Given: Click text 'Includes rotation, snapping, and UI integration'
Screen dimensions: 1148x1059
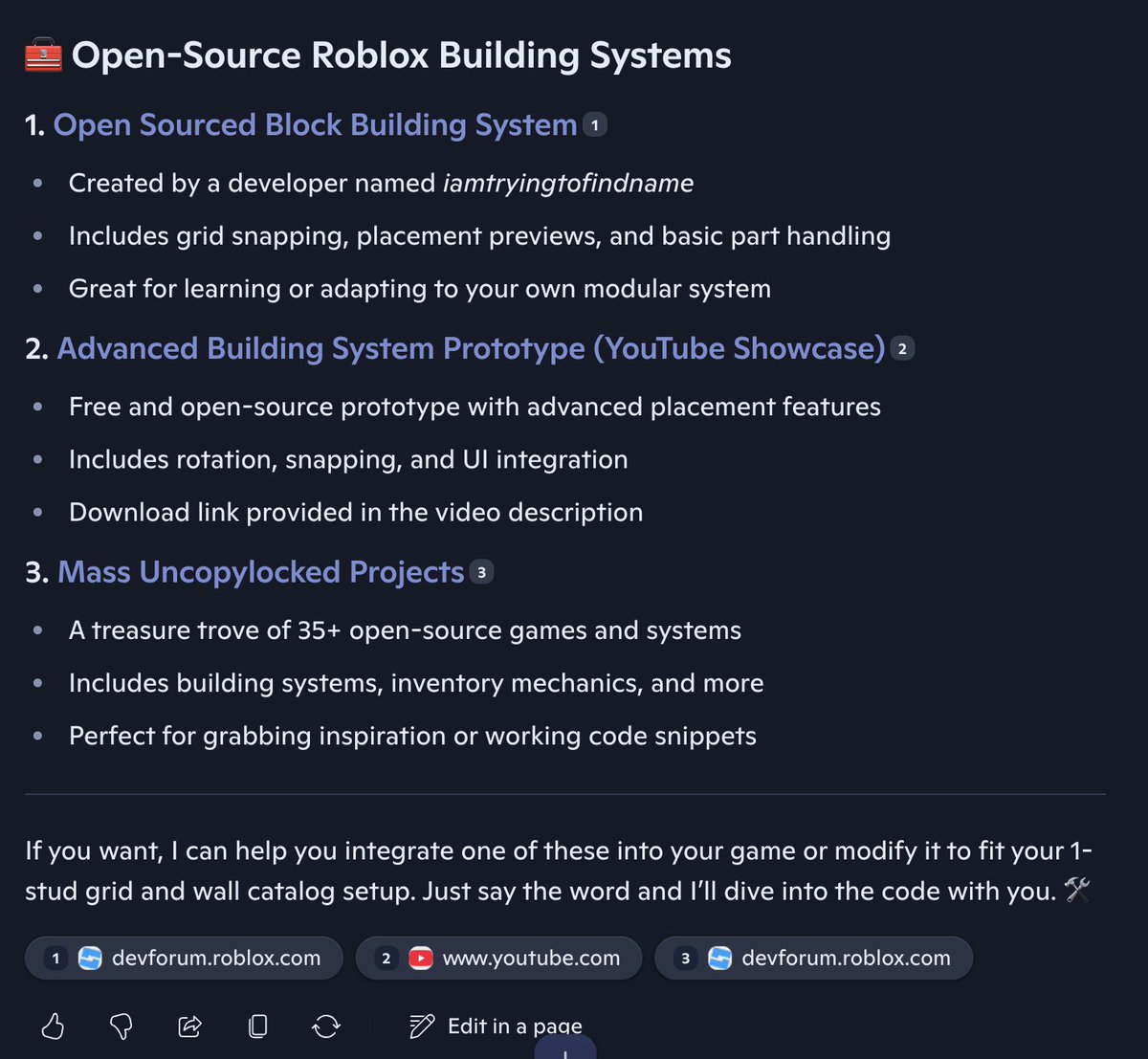Looking at the screenshot, I should [x=348, y=459].
